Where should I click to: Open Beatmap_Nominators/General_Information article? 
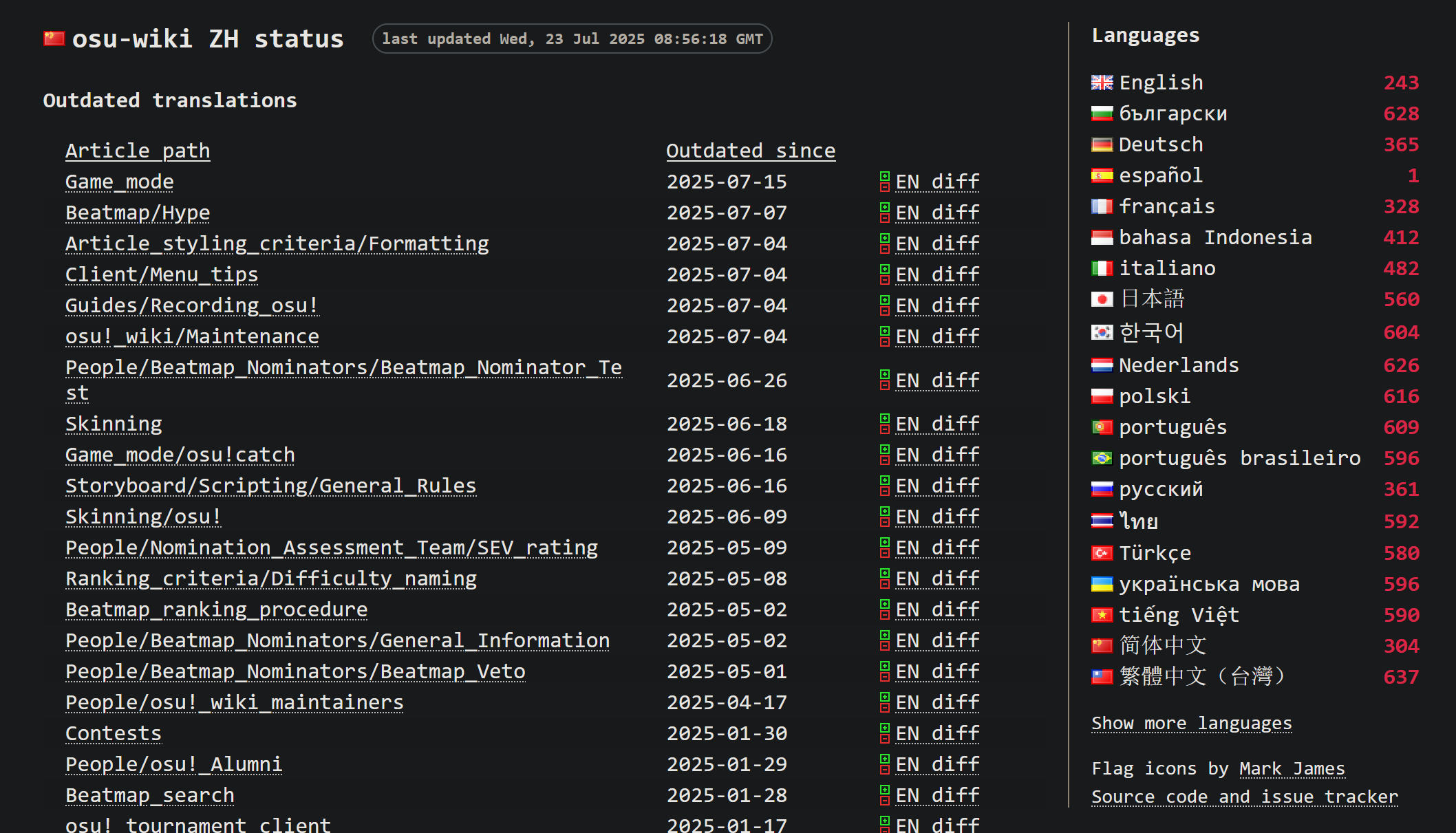pos(338,640)
